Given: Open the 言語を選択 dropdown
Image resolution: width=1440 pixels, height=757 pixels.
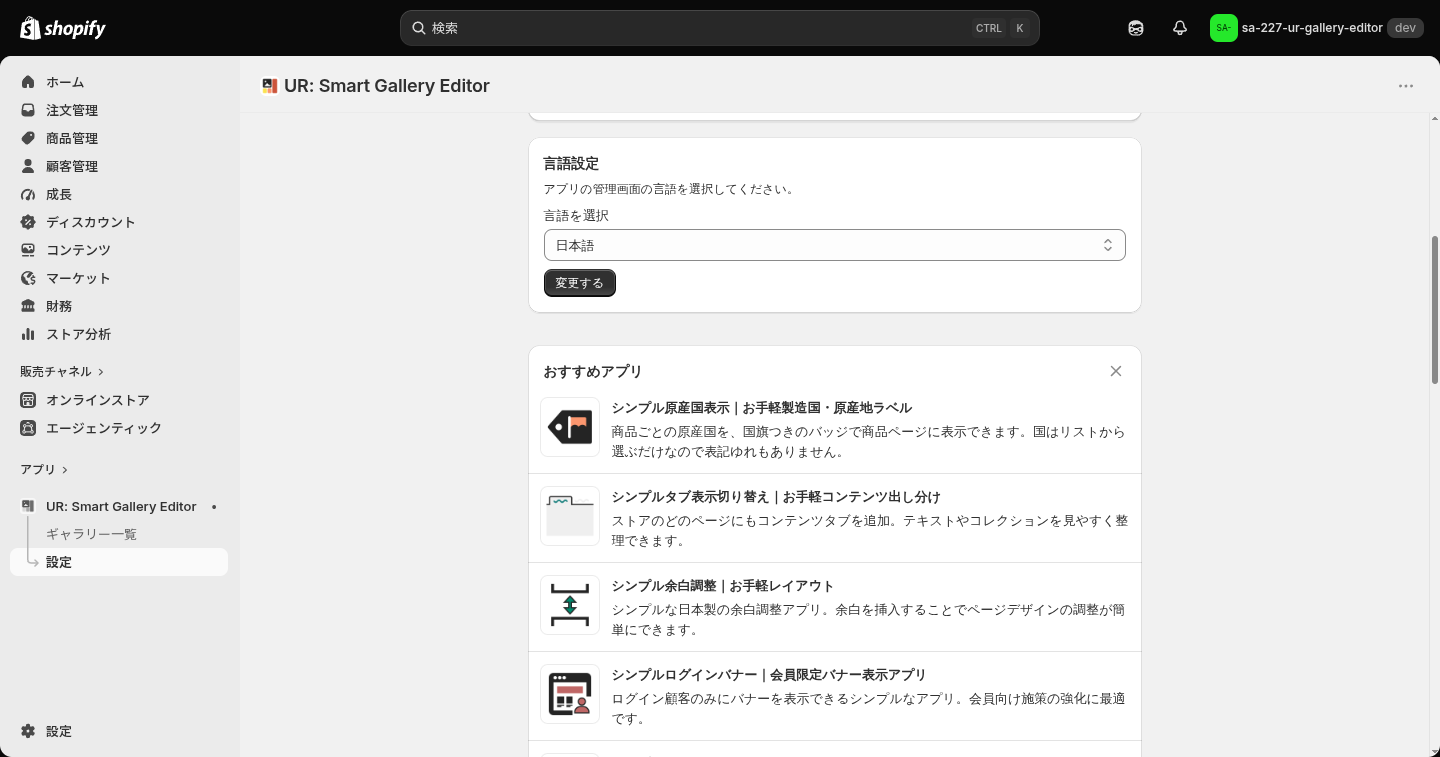Looking at the screenshot, I should coord(835,245).
